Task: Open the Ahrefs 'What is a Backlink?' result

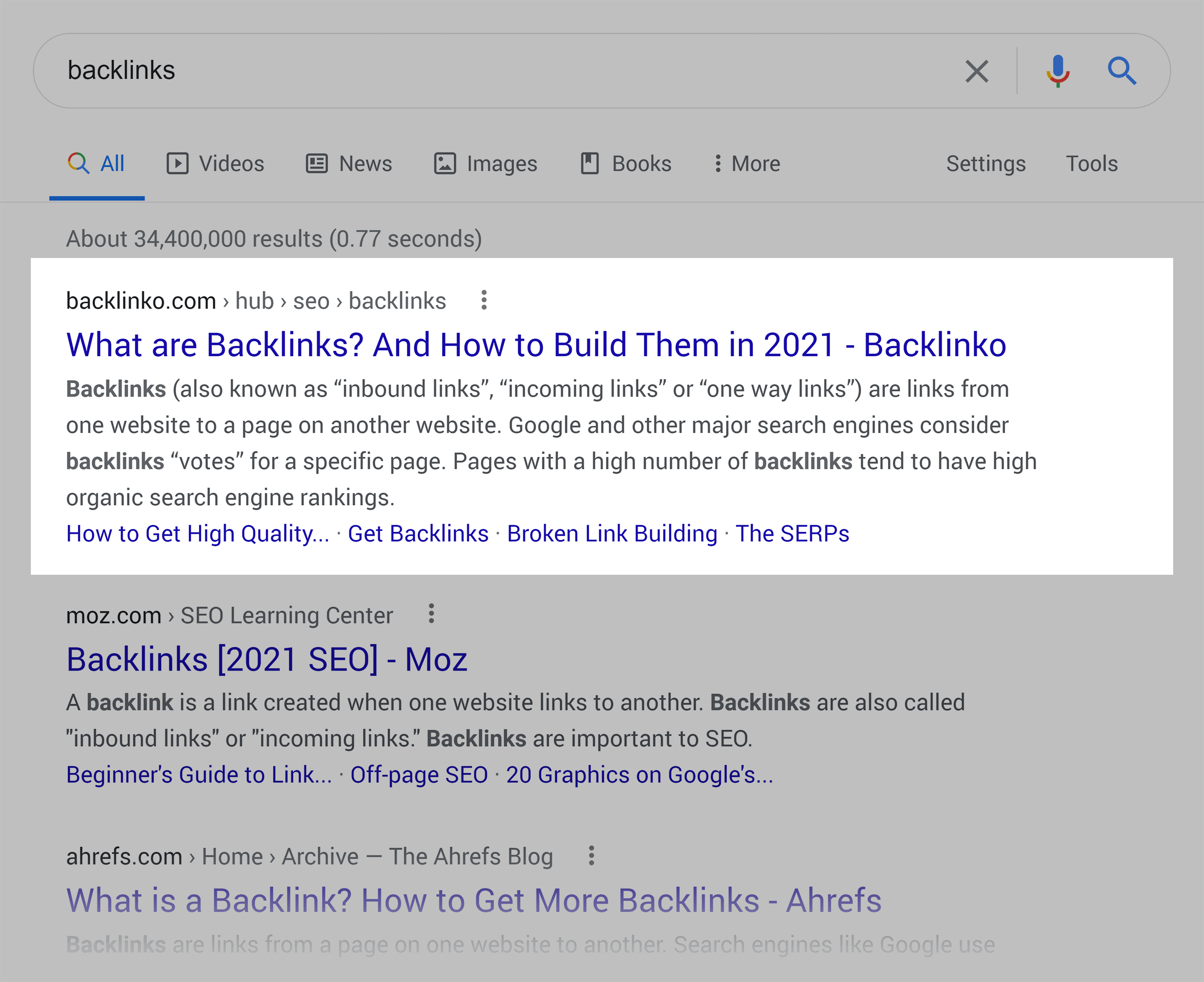Action: 474,901
